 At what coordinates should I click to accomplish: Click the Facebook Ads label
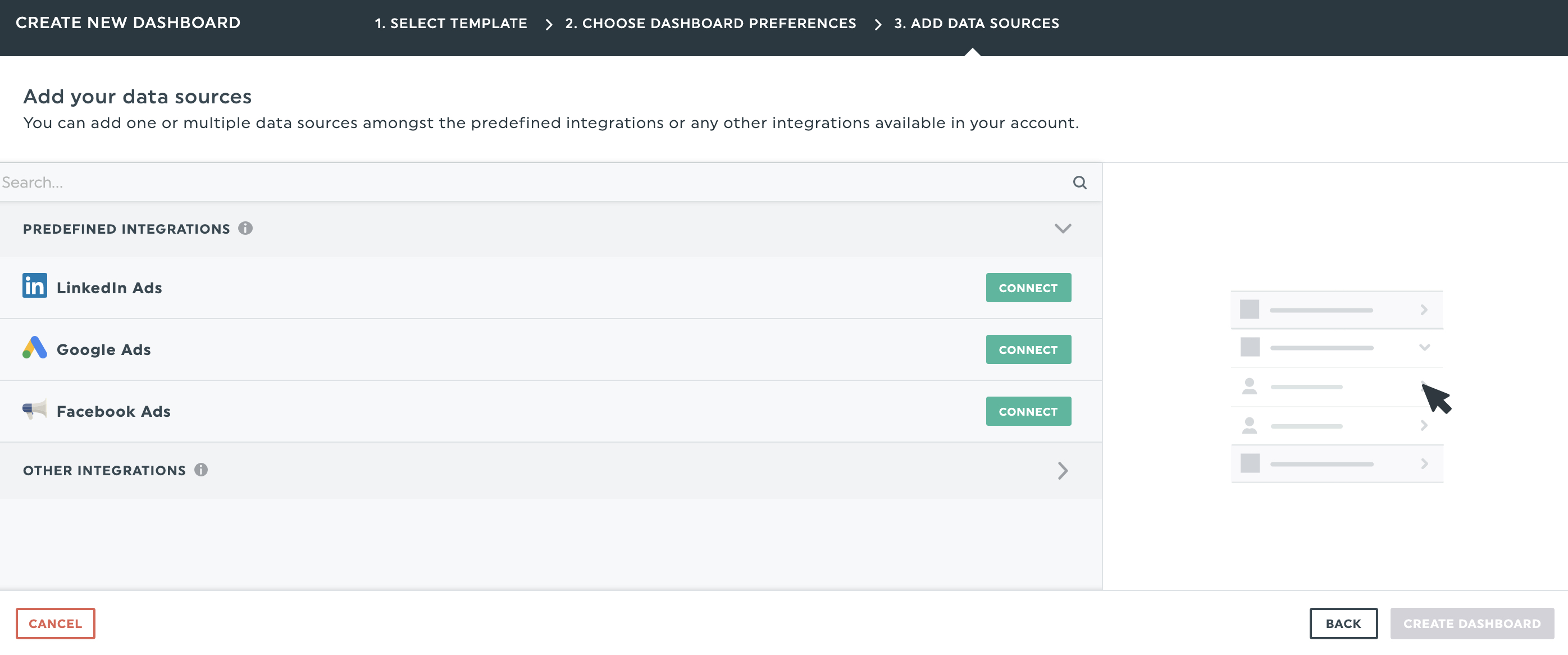point(114,412)
